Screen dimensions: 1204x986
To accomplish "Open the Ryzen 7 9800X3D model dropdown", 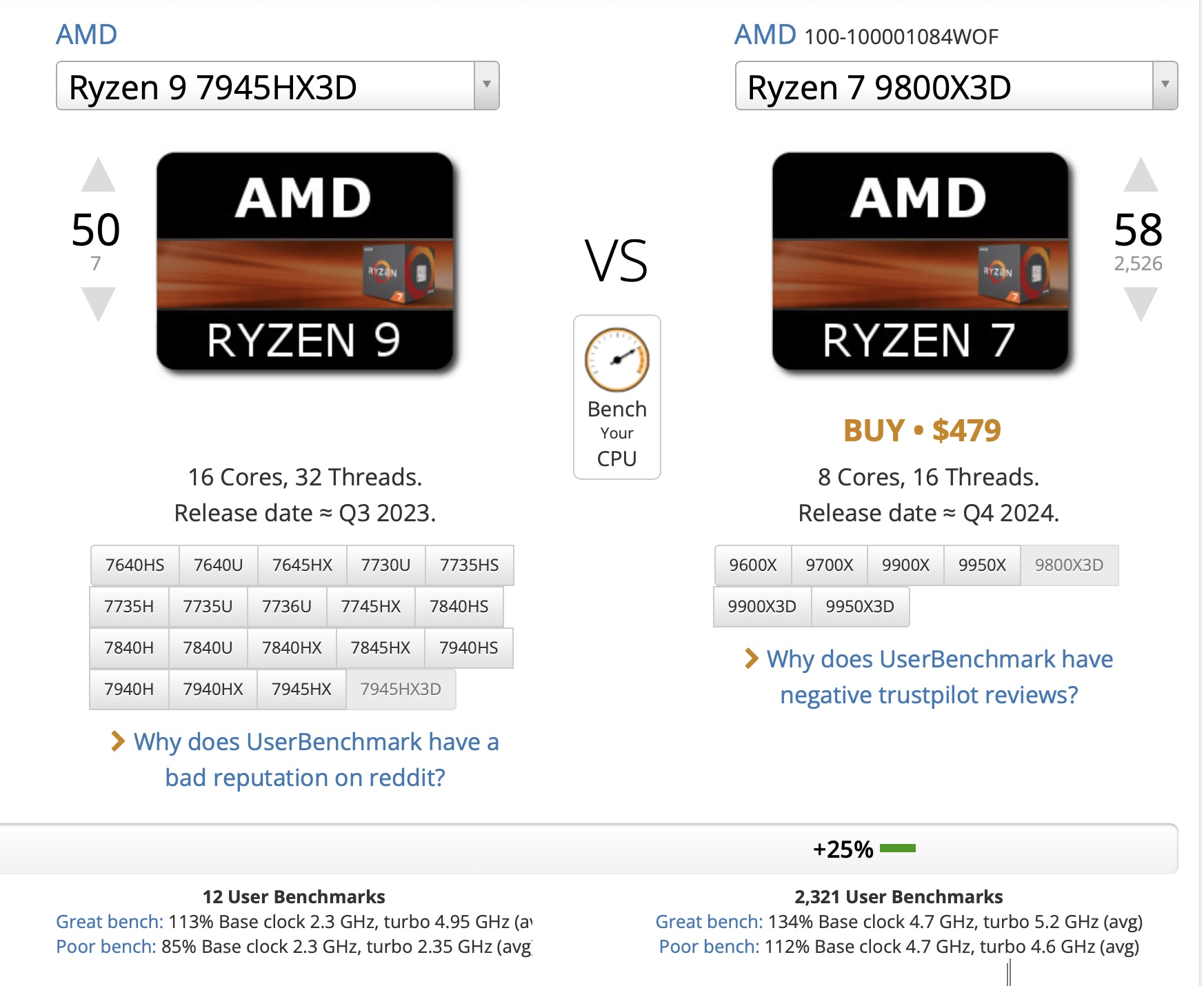I will tap(1165, 85).
